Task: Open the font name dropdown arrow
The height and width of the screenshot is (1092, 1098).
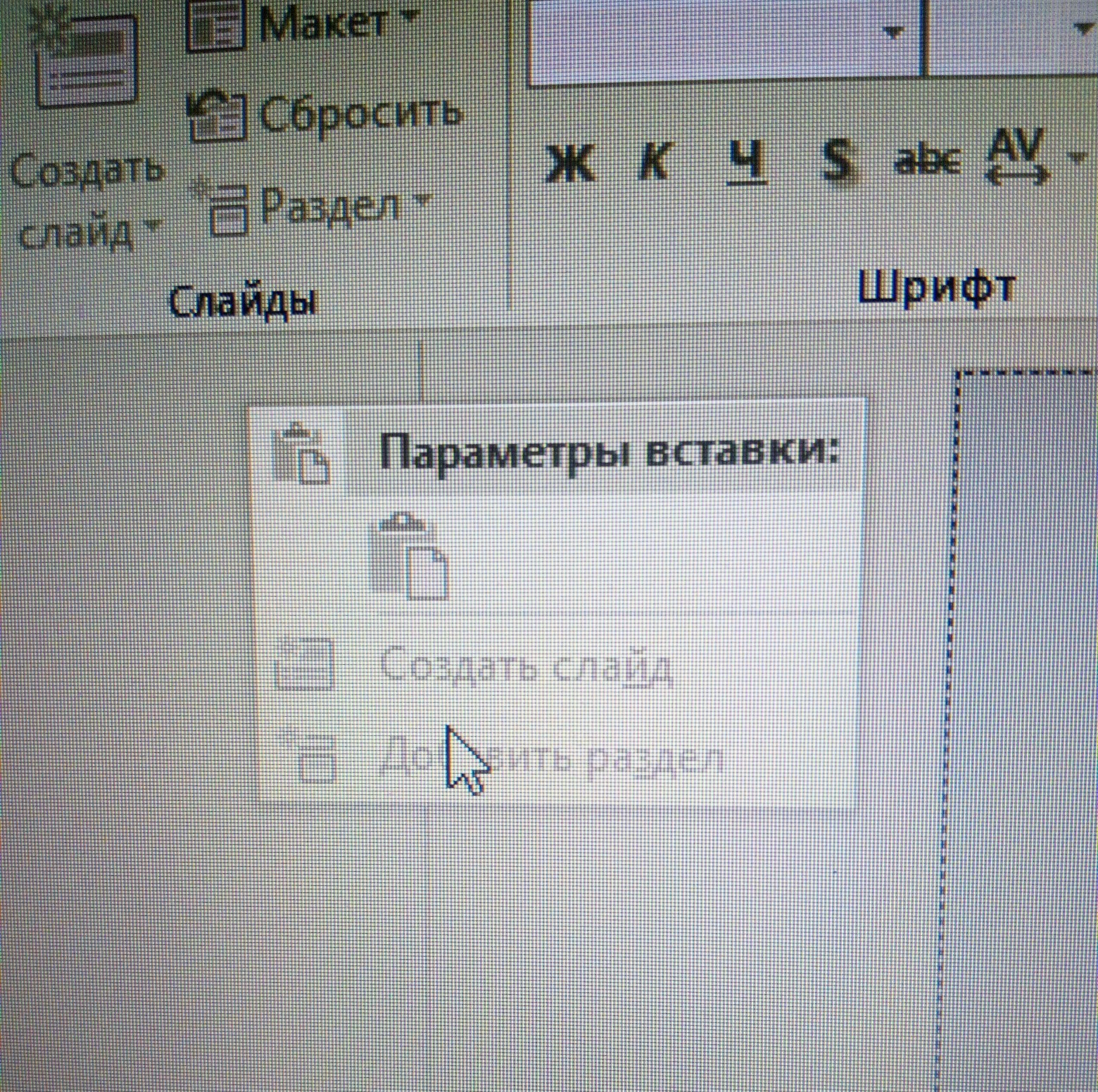Action: (894, 31)
